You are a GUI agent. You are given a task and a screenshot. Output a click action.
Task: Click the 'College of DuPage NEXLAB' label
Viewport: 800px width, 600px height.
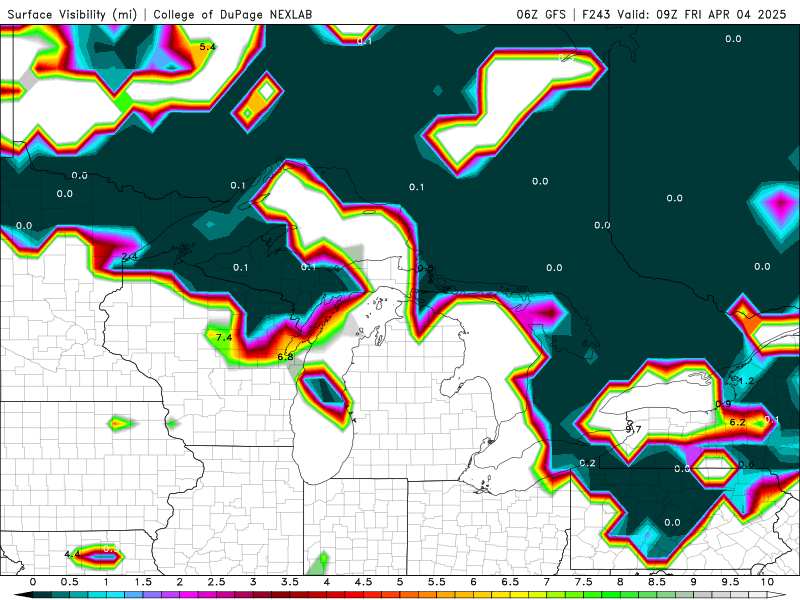pyautogui.click(x=232, y=14)
